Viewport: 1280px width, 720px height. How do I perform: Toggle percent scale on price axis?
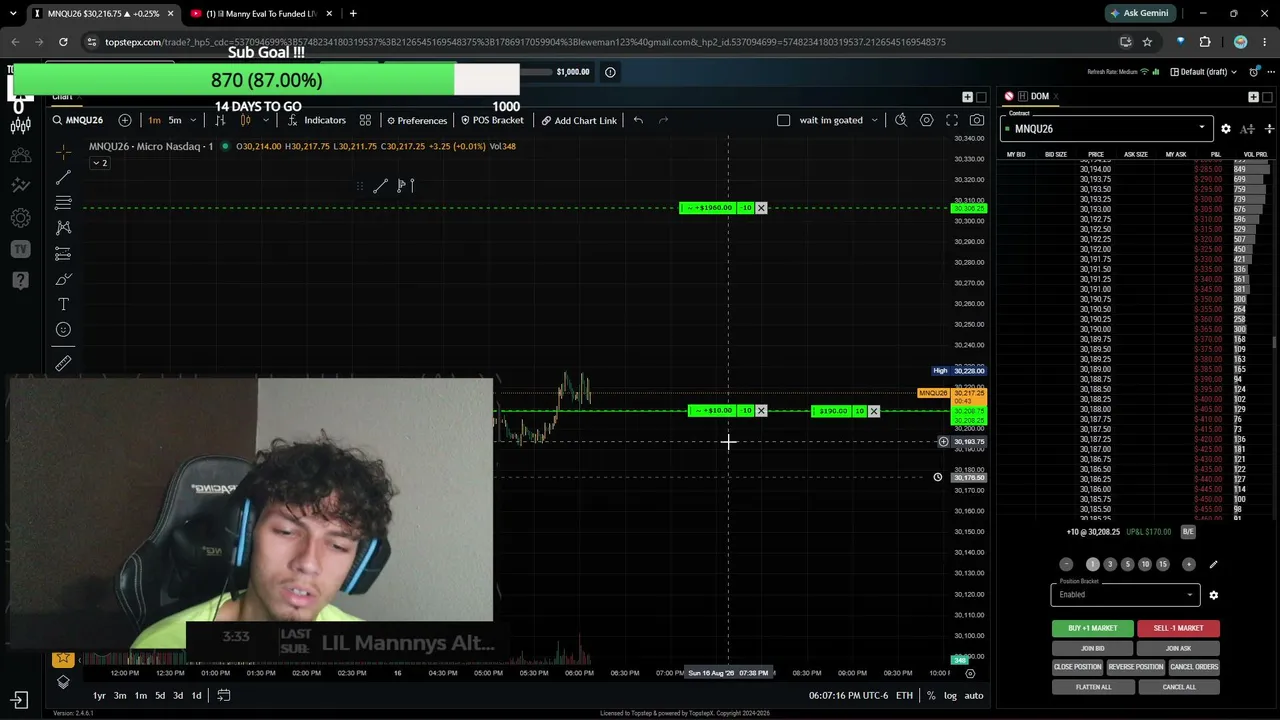(931, 695)
